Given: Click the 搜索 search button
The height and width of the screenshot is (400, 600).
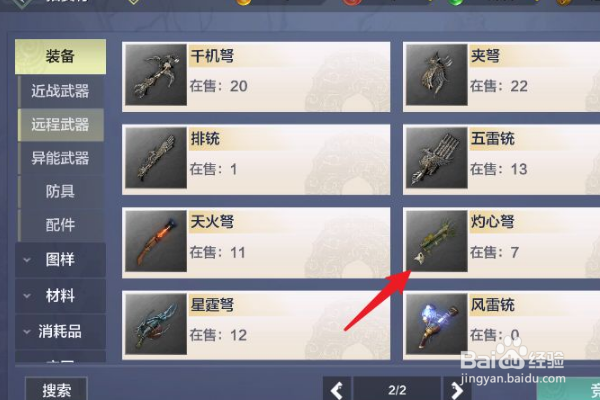Looking at the screenshot, I should coord(56,389).
